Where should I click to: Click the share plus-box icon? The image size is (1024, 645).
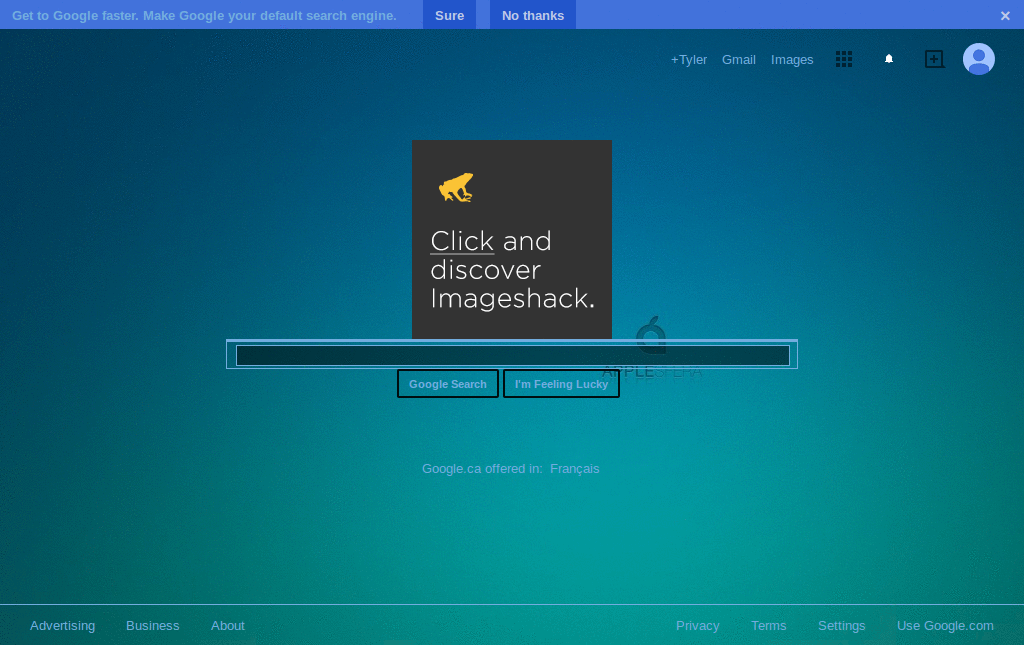(x=935, y=59)
